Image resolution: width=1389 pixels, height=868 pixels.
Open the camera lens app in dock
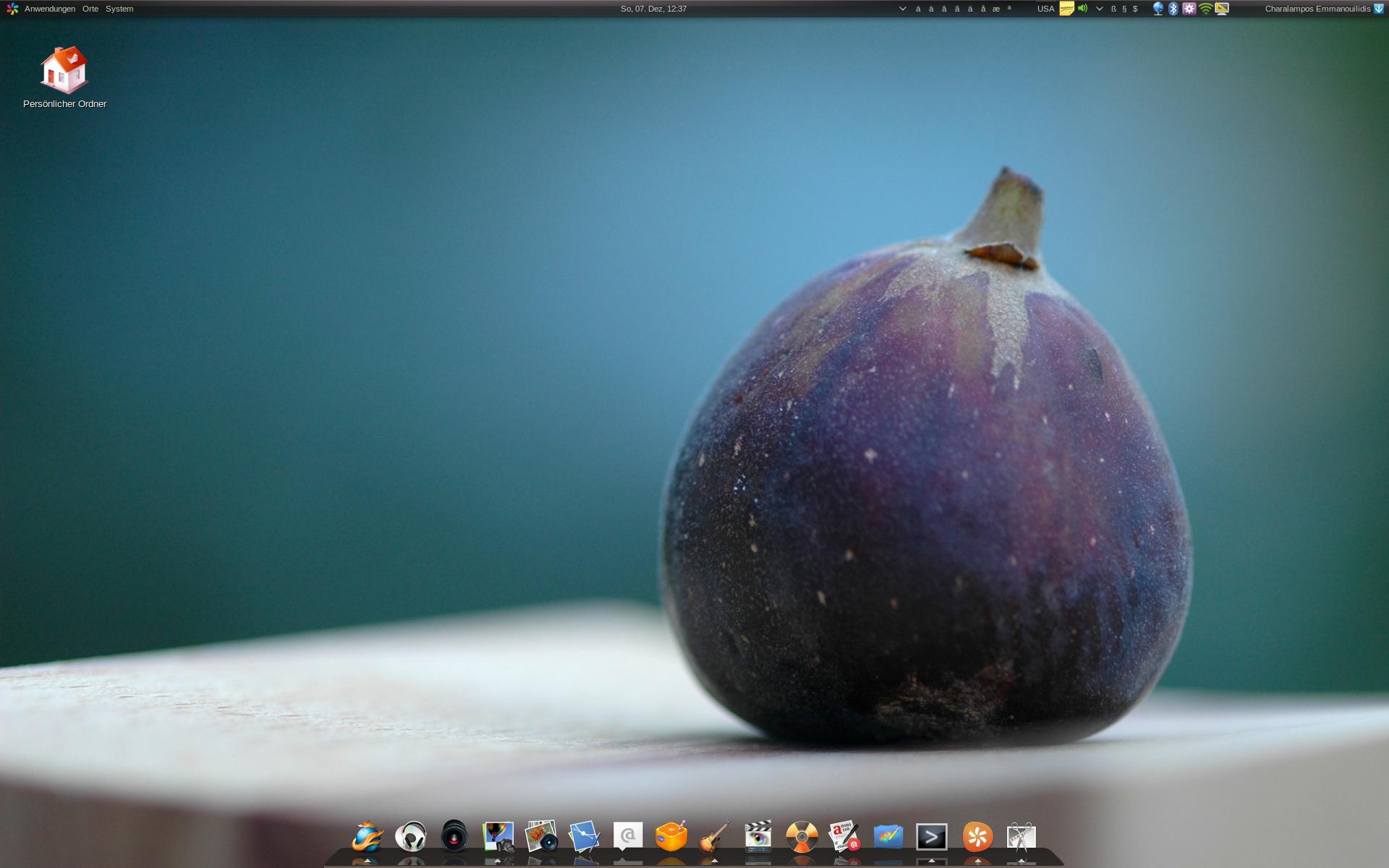tap(454, 837)
